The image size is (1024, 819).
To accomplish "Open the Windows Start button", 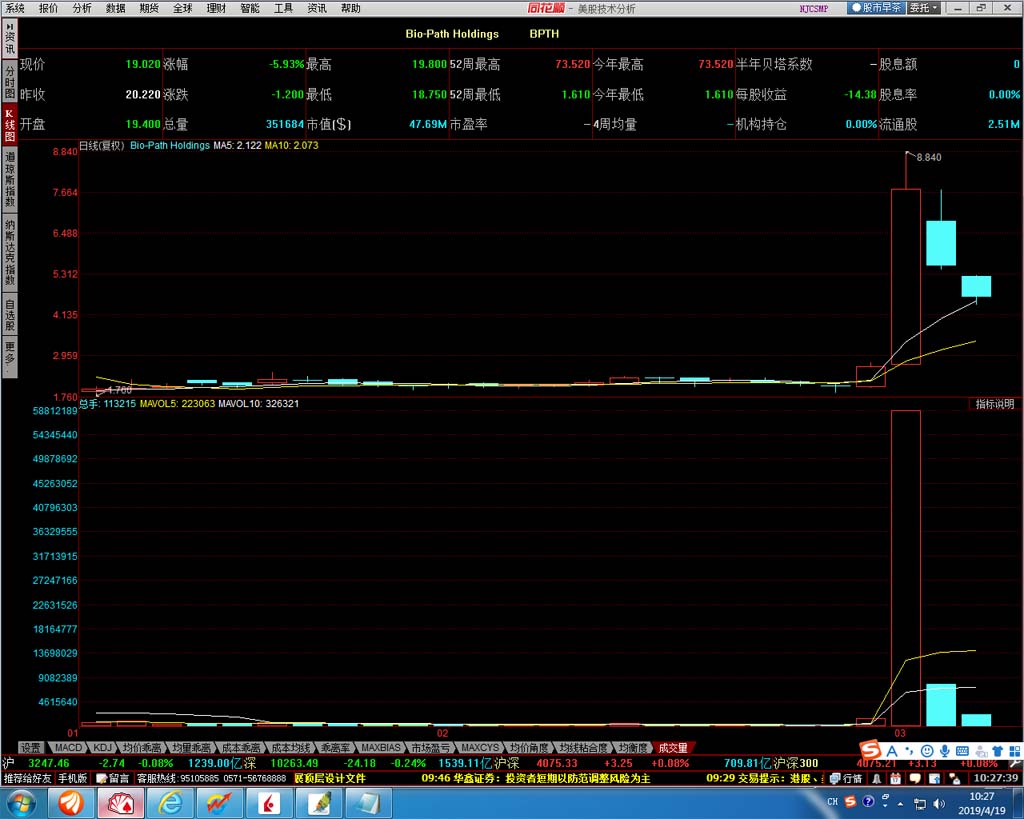I will (20, 803).
